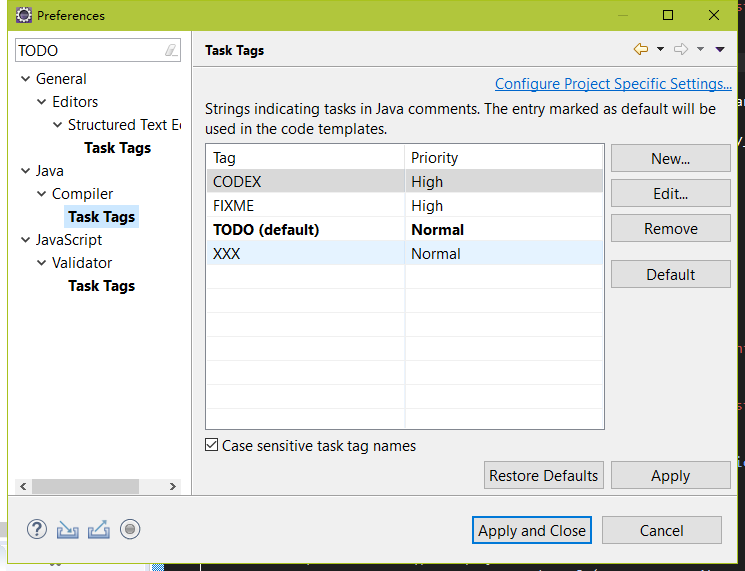Collapse the General tree node
Viewport: 745px width, 571px height.
point(25,78)
